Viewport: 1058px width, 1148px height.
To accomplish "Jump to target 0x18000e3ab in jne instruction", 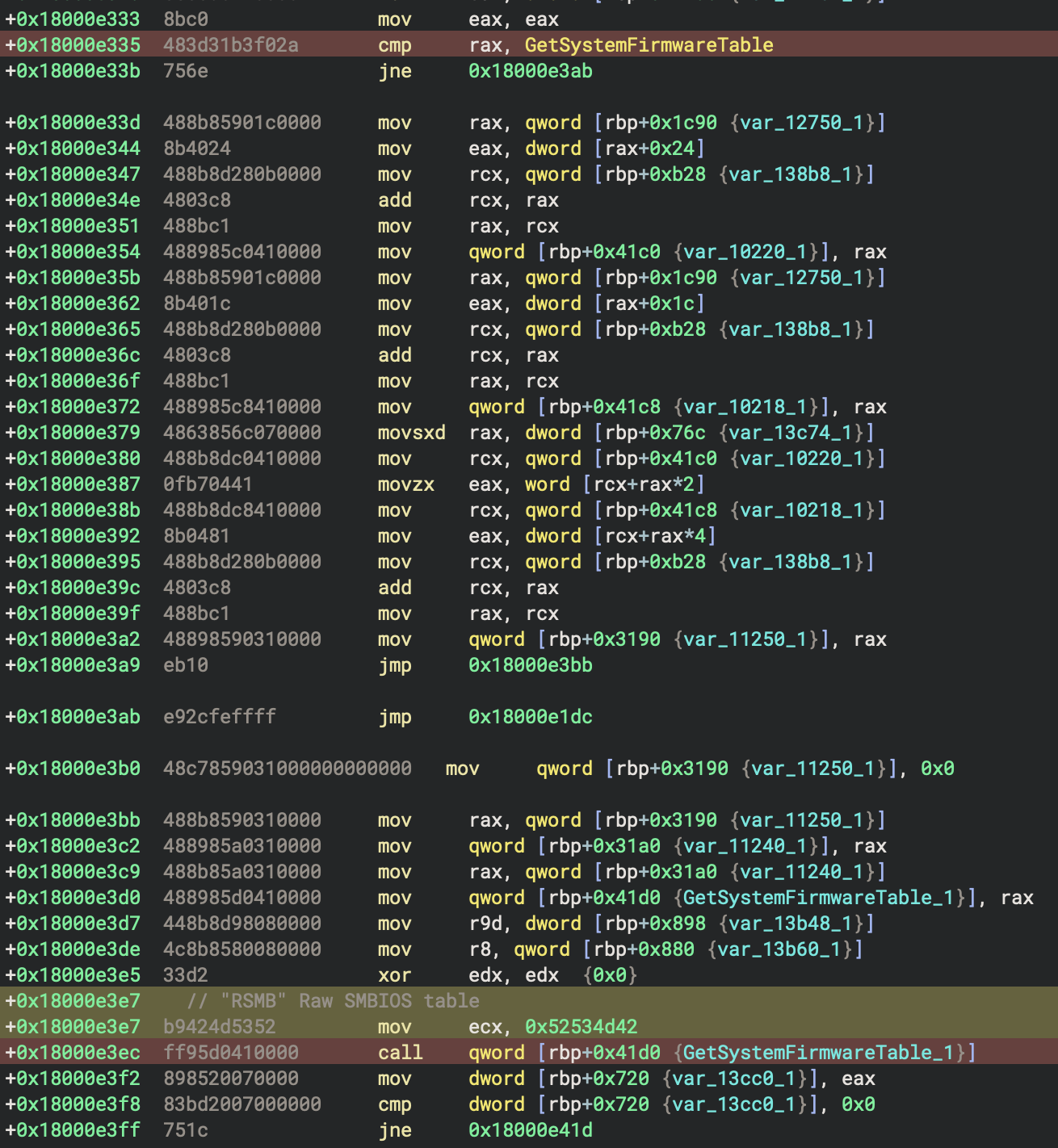I will [531, 70].
